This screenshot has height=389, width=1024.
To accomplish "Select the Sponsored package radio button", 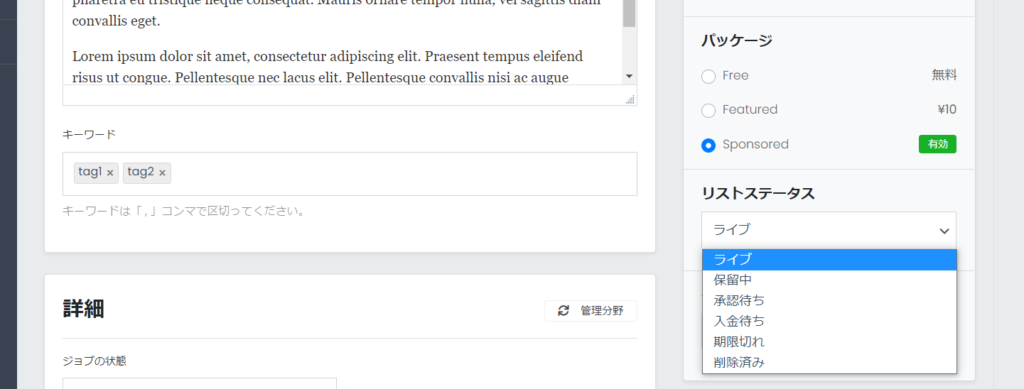I will point(709,145).
